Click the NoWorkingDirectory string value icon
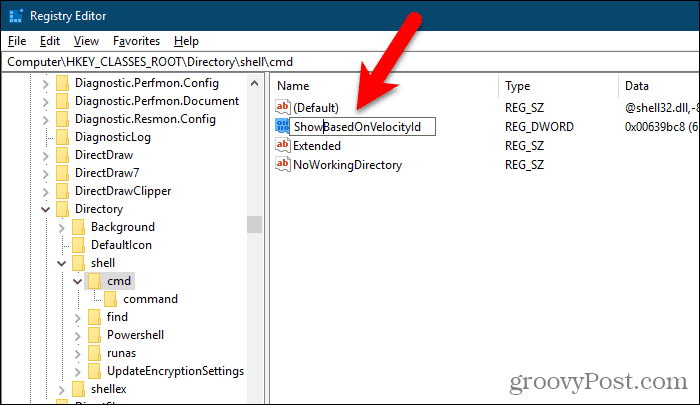The width and height of the screenshot is (700, 405). click(x=283, y=164)
